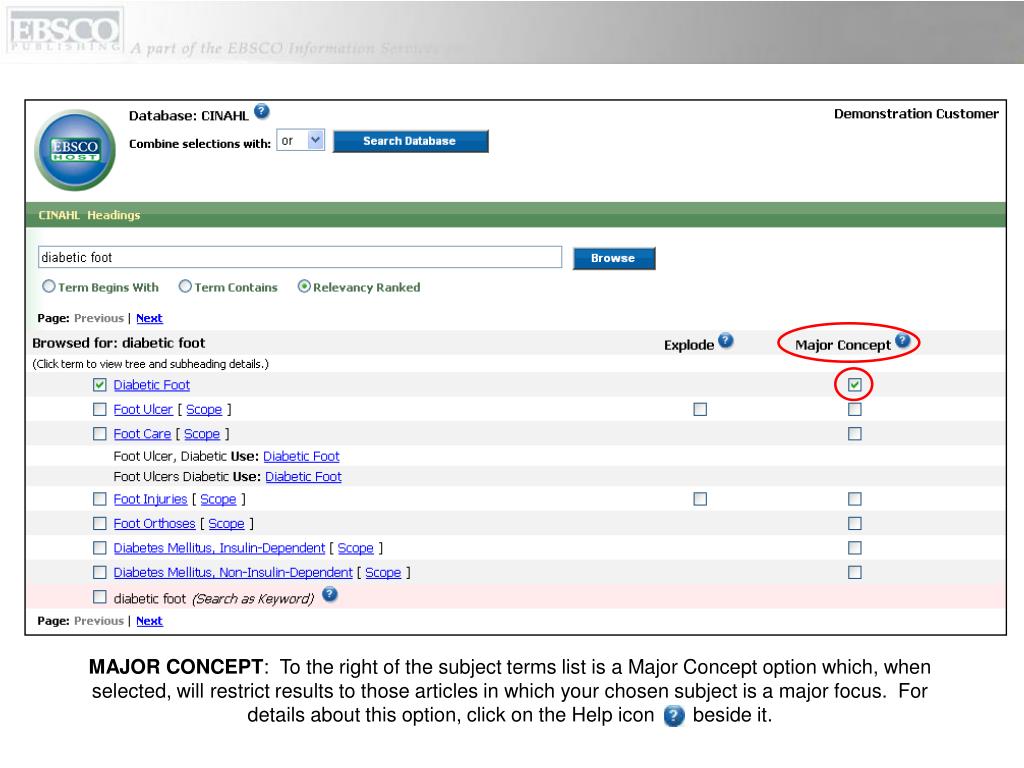Uncheck Major Concept for Diabetic Foot
The width and height of the screenshot is (1024, 768).
[854, 385]
